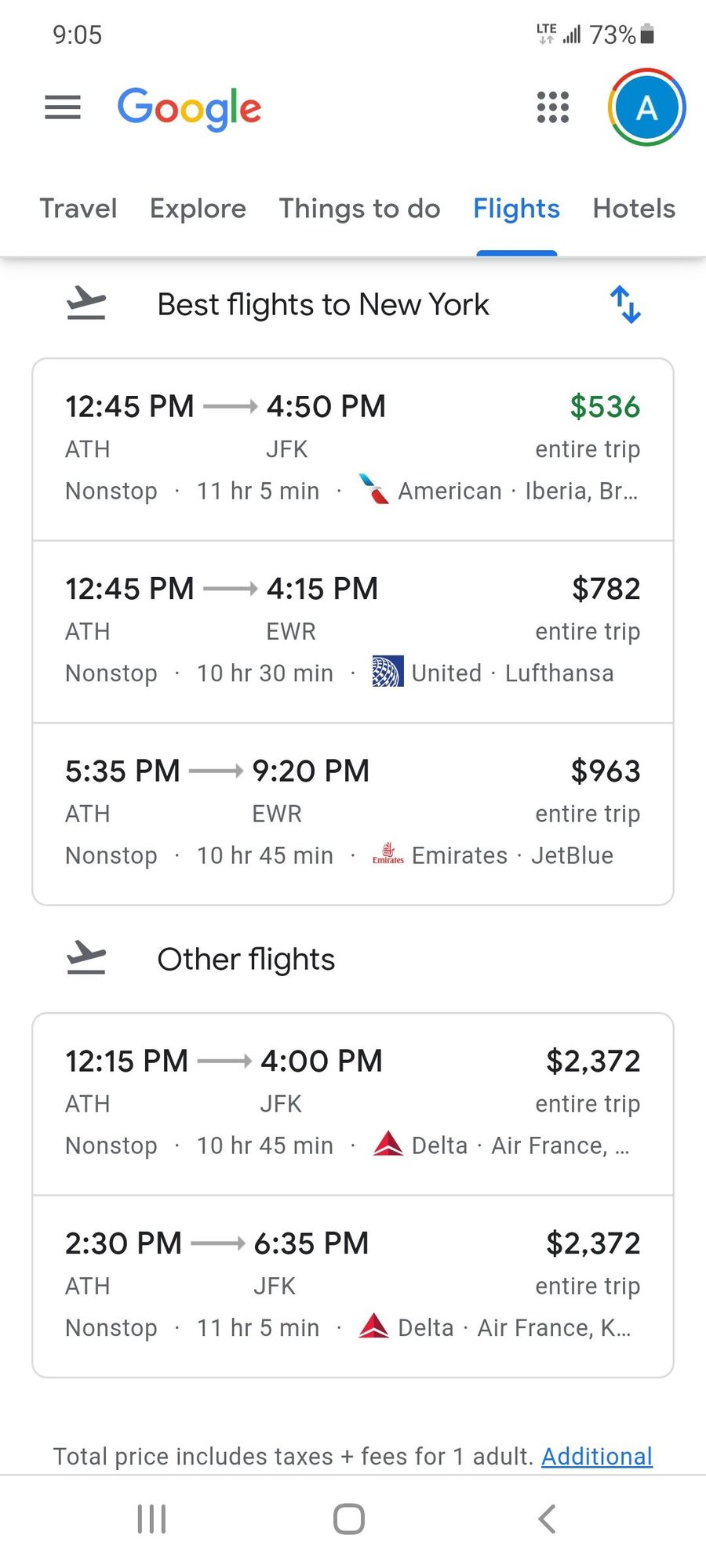The height and width of the screenshot is (1568, 706).
Task: Switch to the Explore tab
Action: [198, 209]
